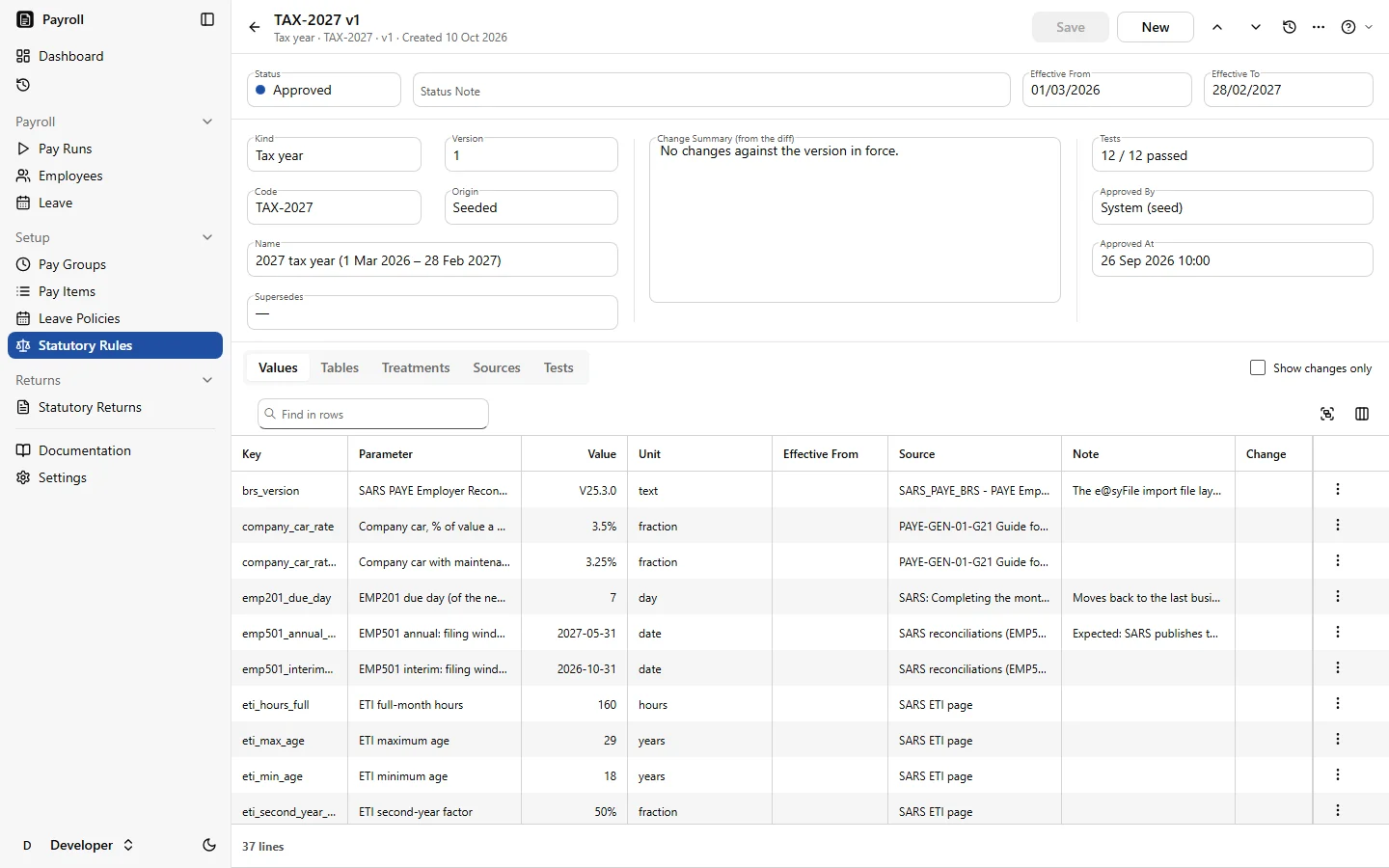This screenshot has width=1389, height=868.
Task: Click the focus/scan icon above the table
Action: point(1327,414)
